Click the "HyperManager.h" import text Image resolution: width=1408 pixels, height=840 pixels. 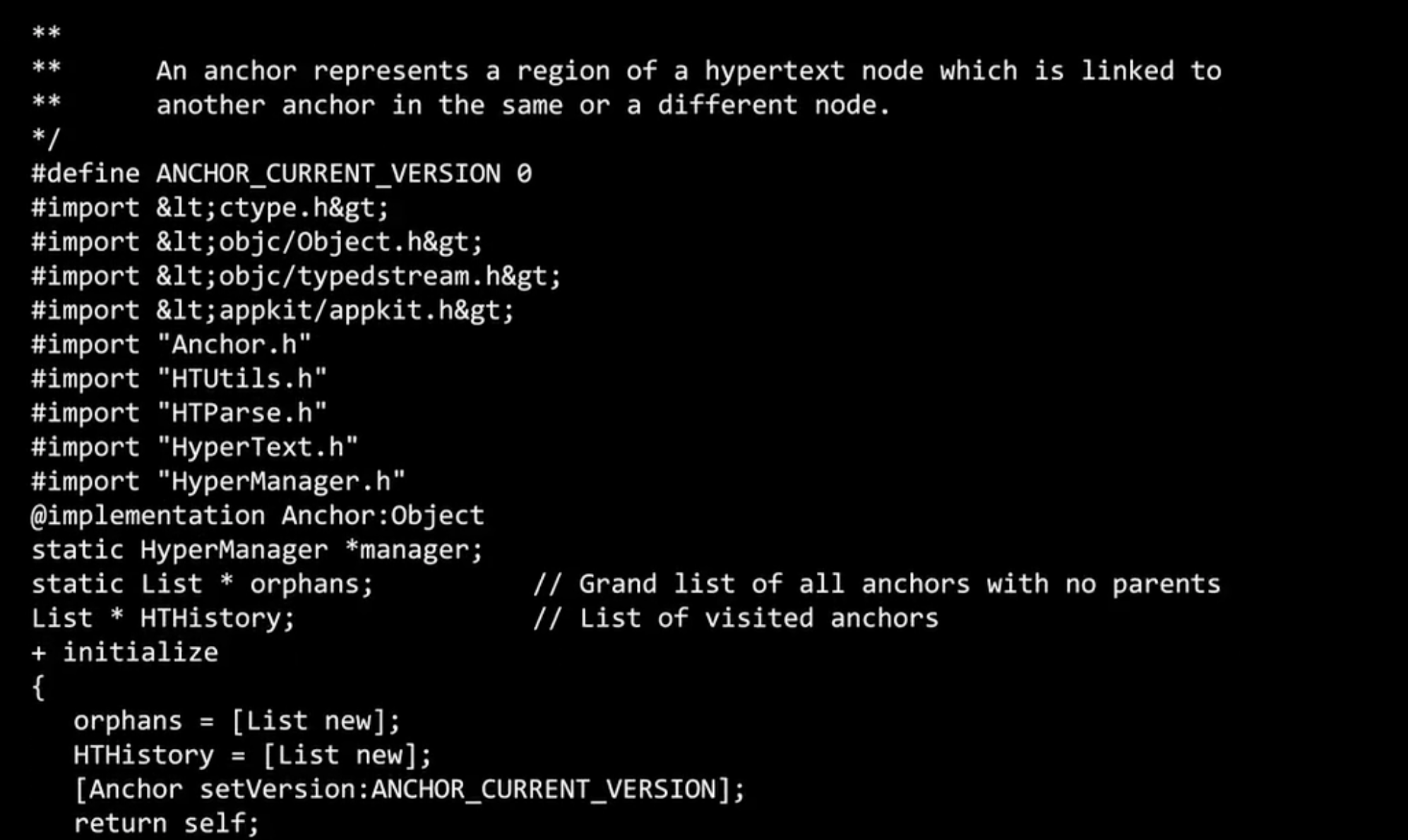click(x=281, y=481)
